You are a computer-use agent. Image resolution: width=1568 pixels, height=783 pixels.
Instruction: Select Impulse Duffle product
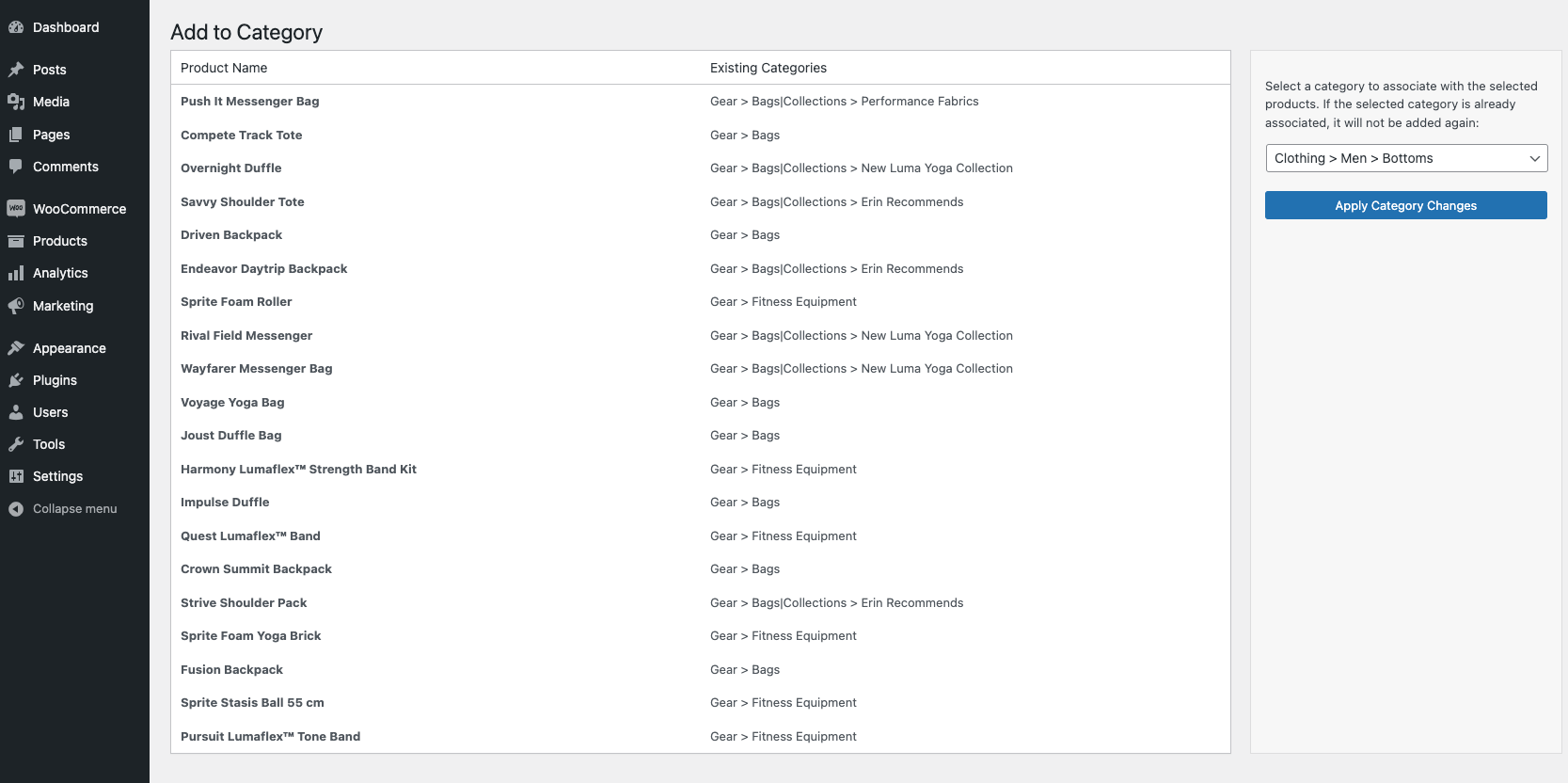225,503
